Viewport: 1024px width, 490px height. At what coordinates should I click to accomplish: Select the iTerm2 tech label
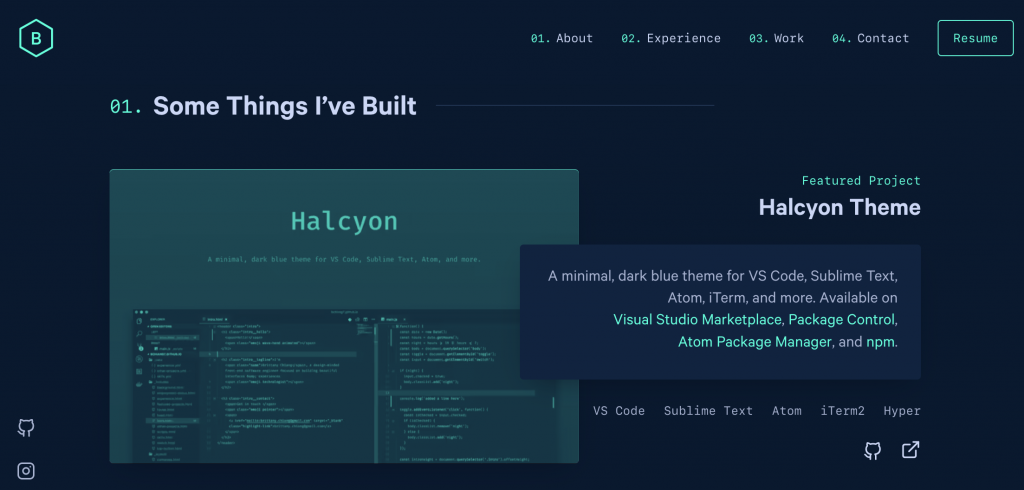click(842, 411)
